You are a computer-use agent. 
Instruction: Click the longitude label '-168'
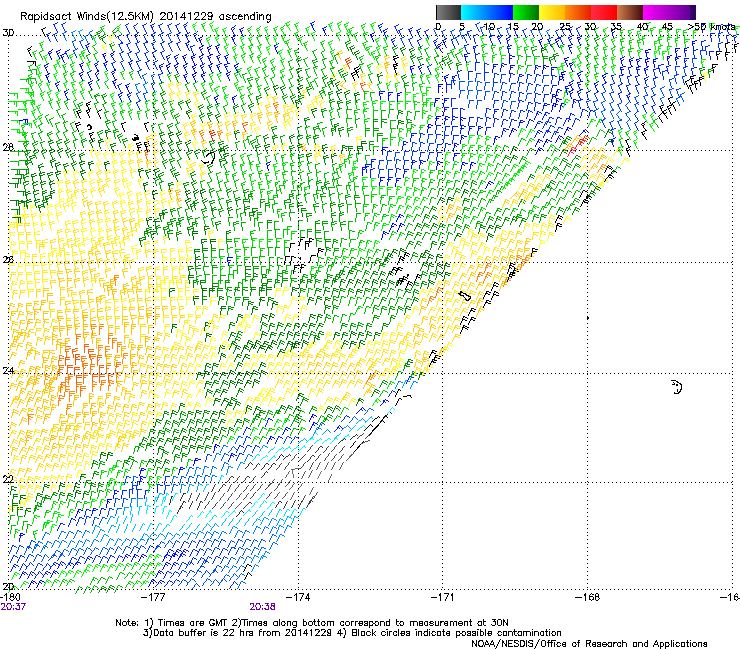[x=588, y=597]
